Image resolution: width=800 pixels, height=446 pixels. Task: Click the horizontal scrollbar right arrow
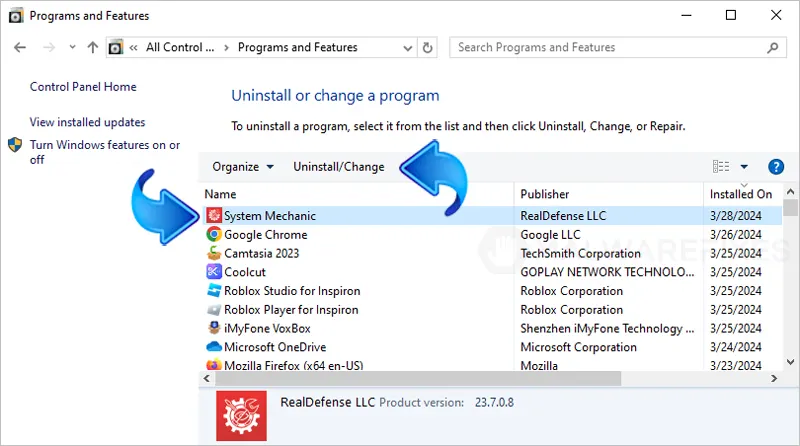tap(774, 379)
